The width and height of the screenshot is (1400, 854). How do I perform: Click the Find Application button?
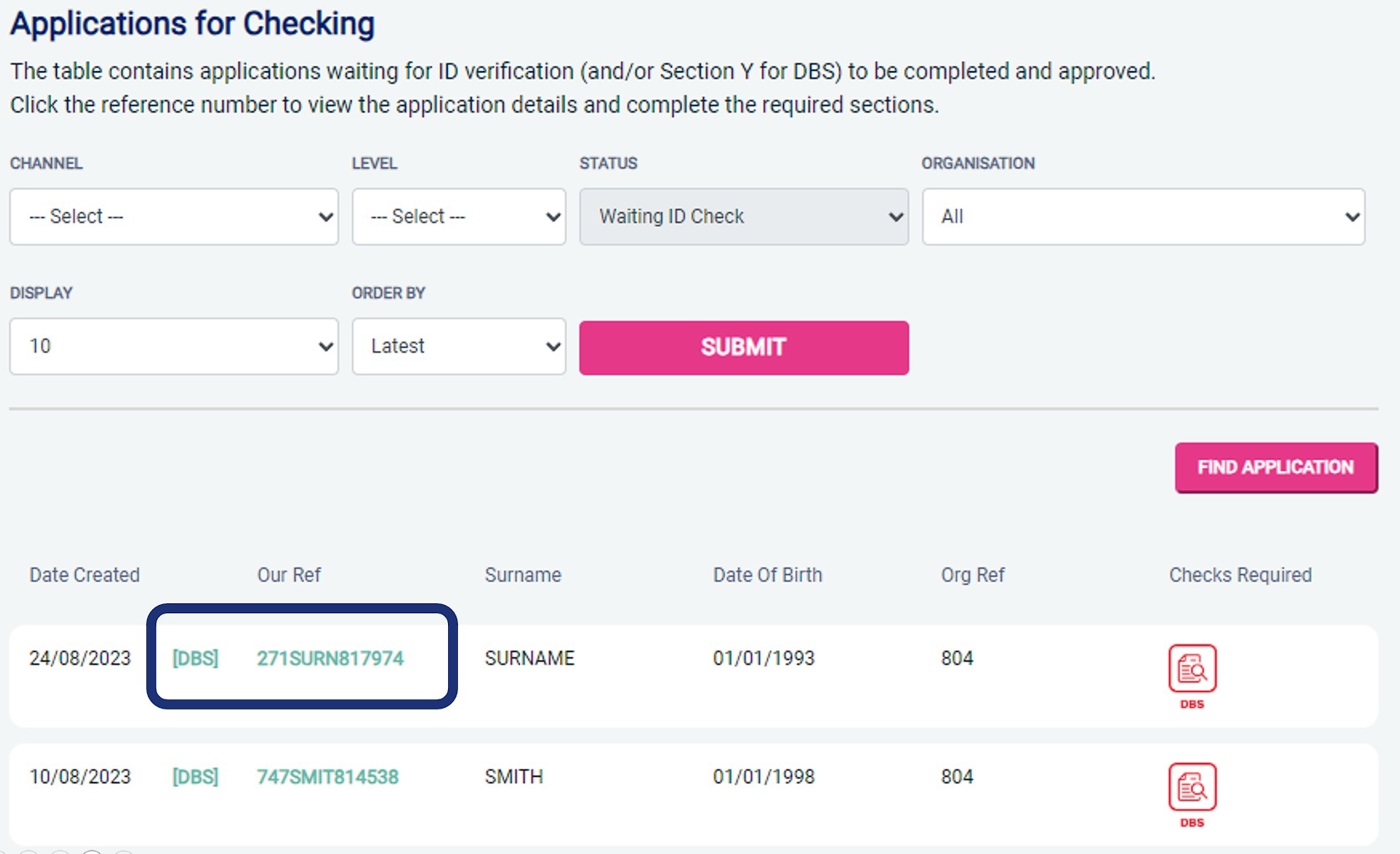(x=1275, y=467)
